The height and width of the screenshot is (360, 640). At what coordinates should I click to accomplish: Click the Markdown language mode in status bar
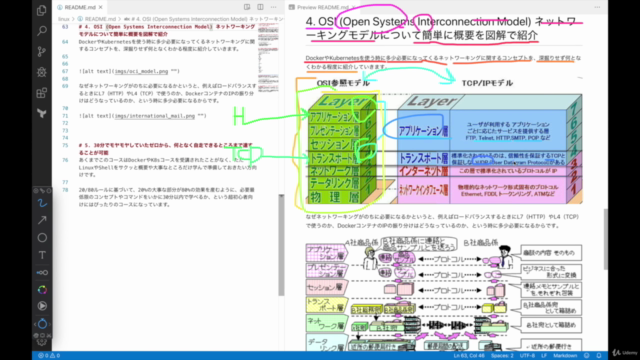click(x=565, y=356)
